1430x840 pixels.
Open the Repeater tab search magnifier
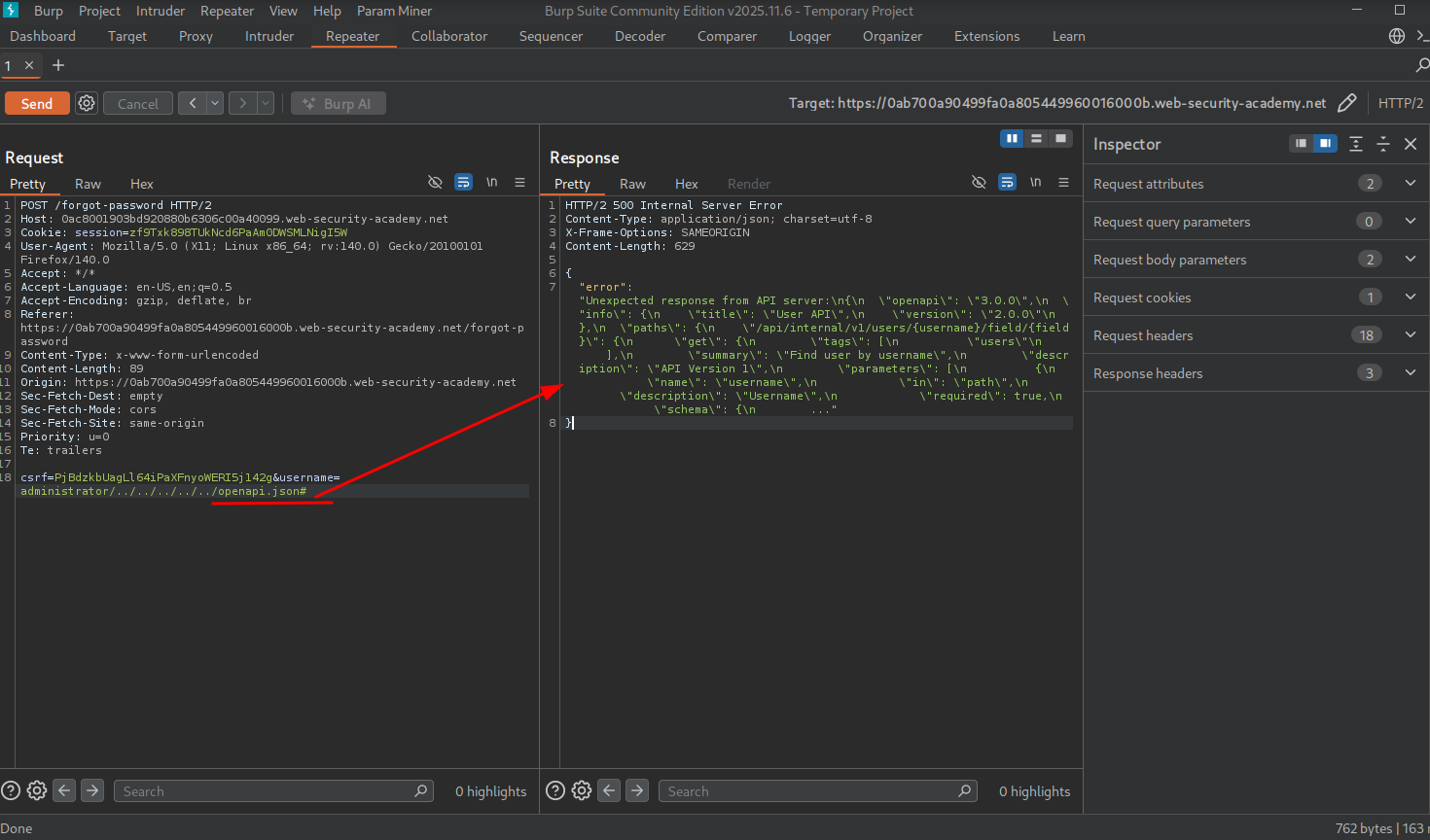[1422, 65]
